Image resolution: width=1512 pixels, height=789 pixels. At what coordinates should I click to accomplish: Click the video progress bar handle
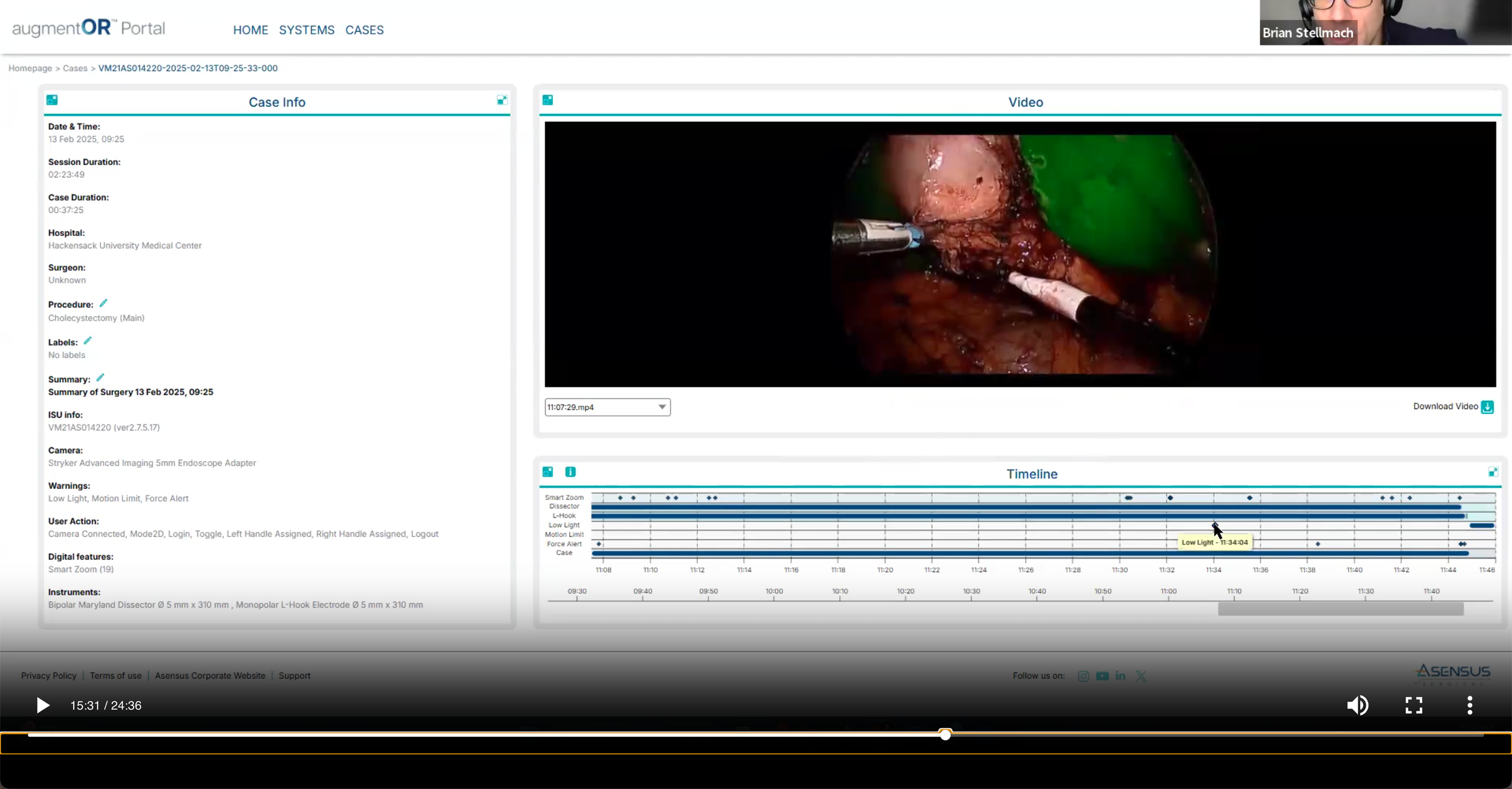coord(945,735)
